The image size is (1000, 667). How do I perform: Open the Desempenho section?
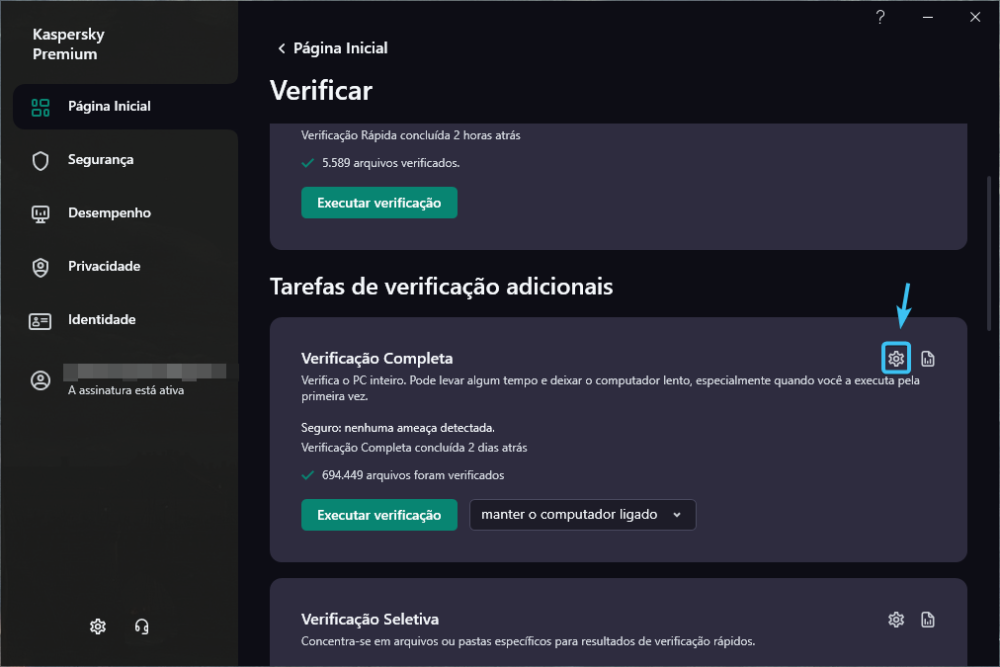pyautogui.click(x=109, y=213)
